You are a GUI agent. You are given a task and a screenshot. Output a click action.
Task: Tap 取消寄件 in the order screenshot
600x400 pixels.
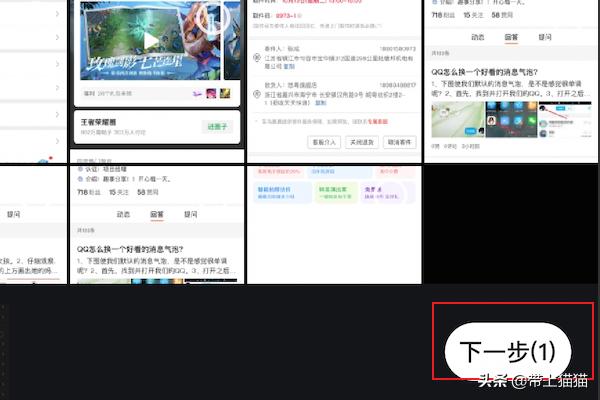pos(400,143)
